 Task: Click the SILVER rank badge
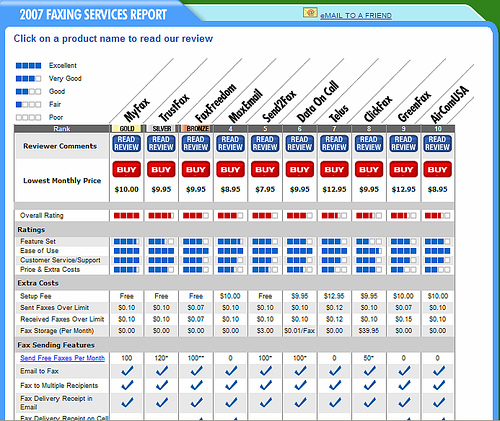[x=161, y=129]
